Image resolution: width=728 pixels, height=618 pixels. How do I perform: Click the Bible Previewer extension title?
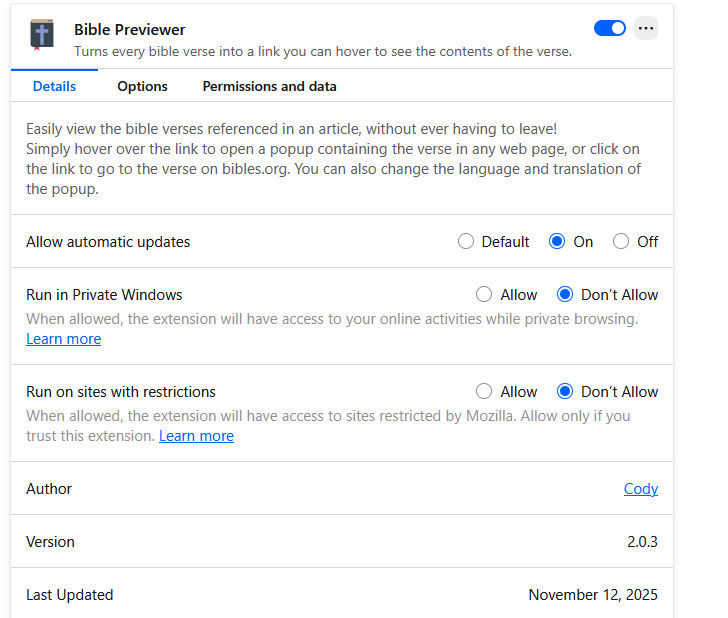tap(130, 29)
